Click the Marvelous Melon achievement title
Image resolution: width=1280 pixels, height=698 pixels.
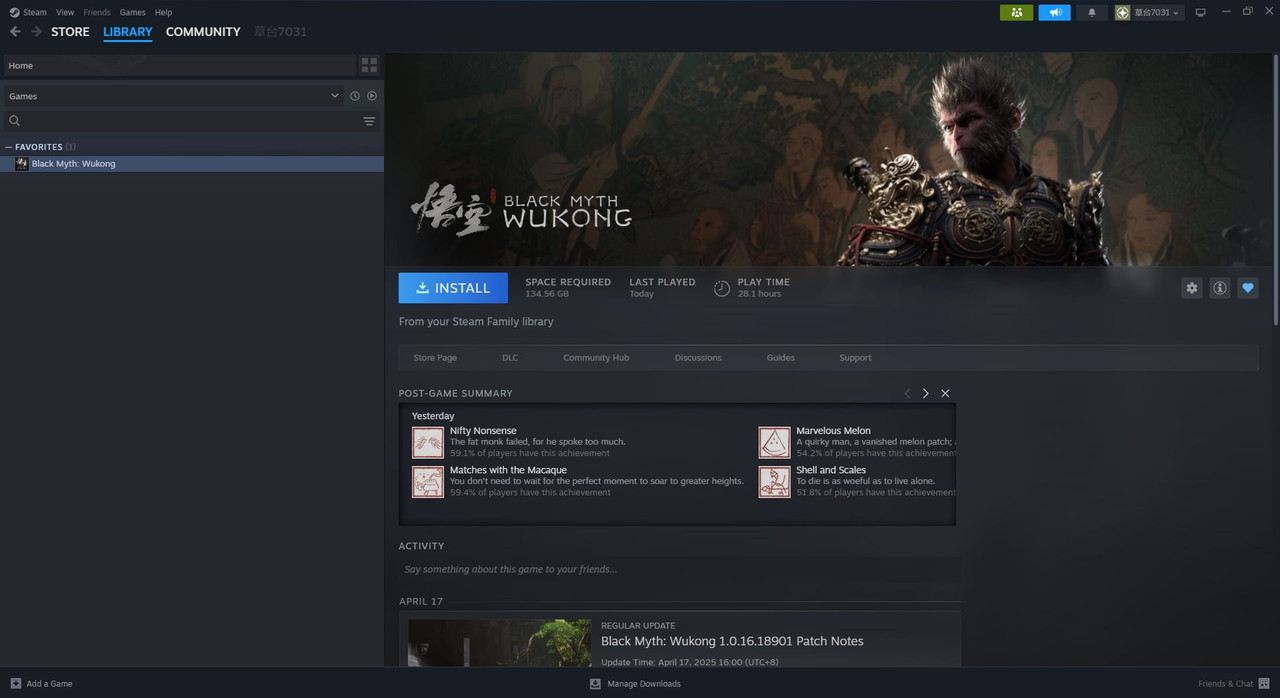[x=833, y=431]
